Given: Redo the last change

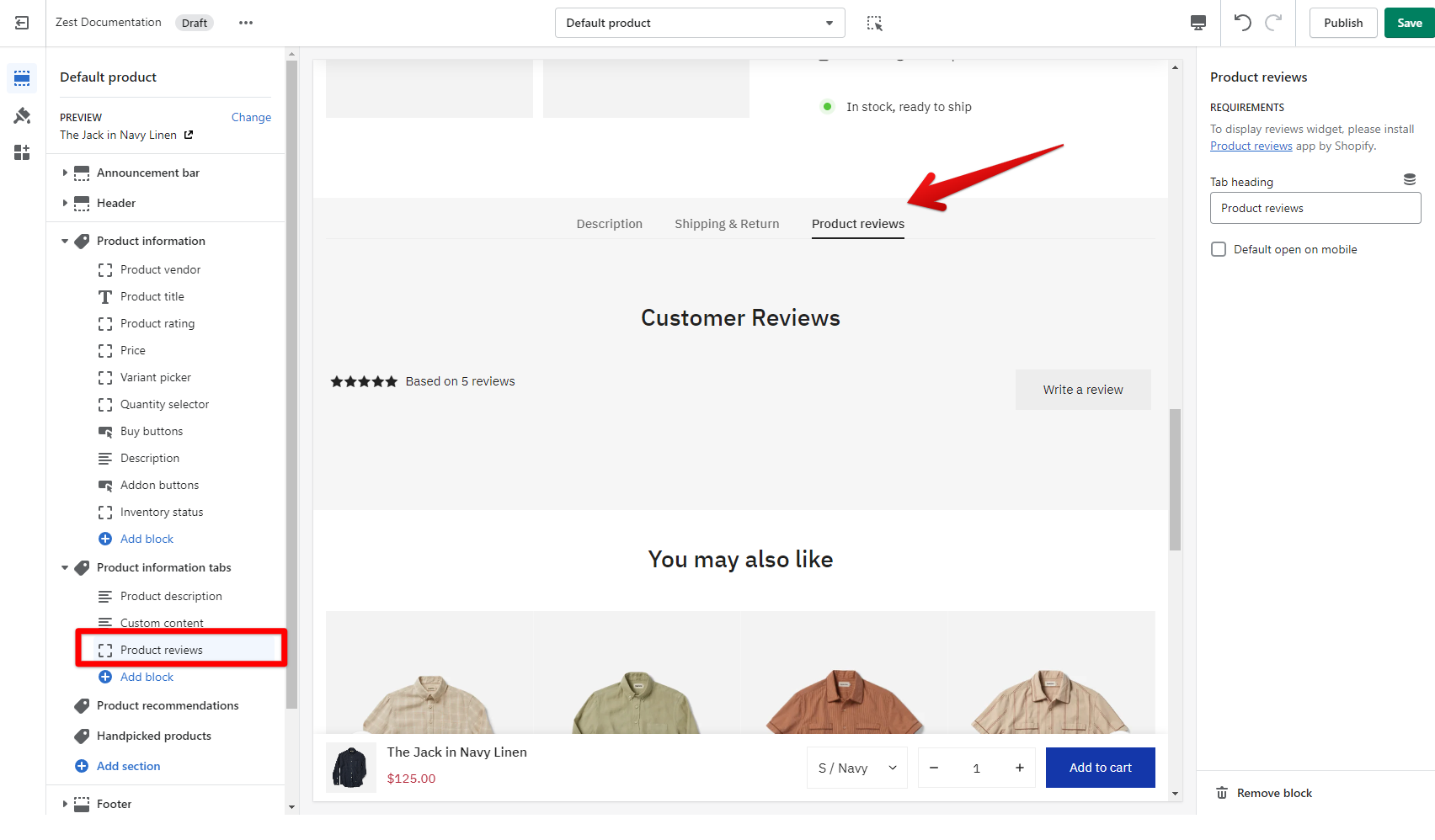Looking at the screenshot, I should pyautogui.click(x=1273, y=23).
